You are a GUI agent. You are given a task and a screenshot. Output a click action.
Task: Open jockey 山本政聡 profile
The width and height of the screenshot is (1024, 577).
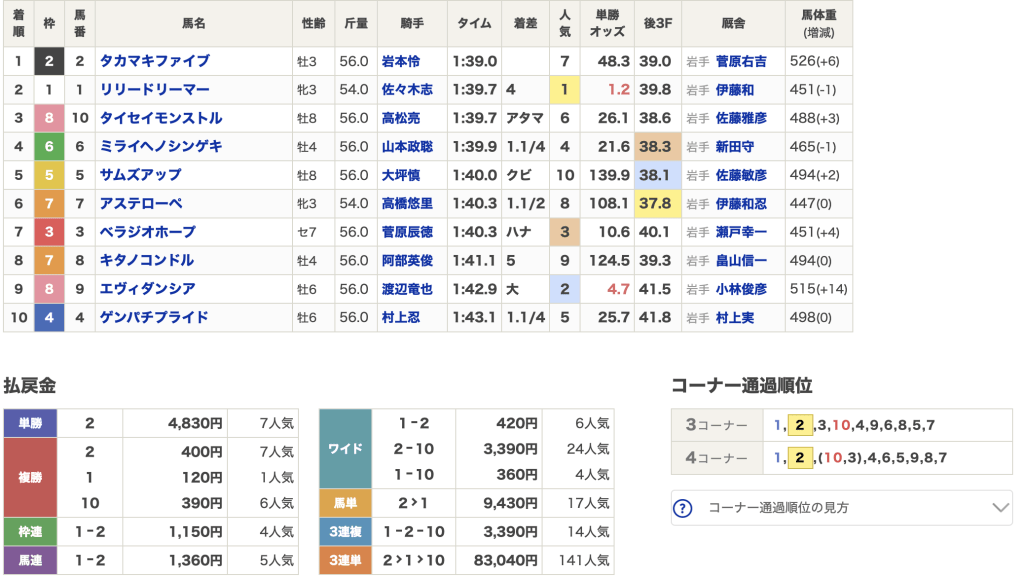408,146
